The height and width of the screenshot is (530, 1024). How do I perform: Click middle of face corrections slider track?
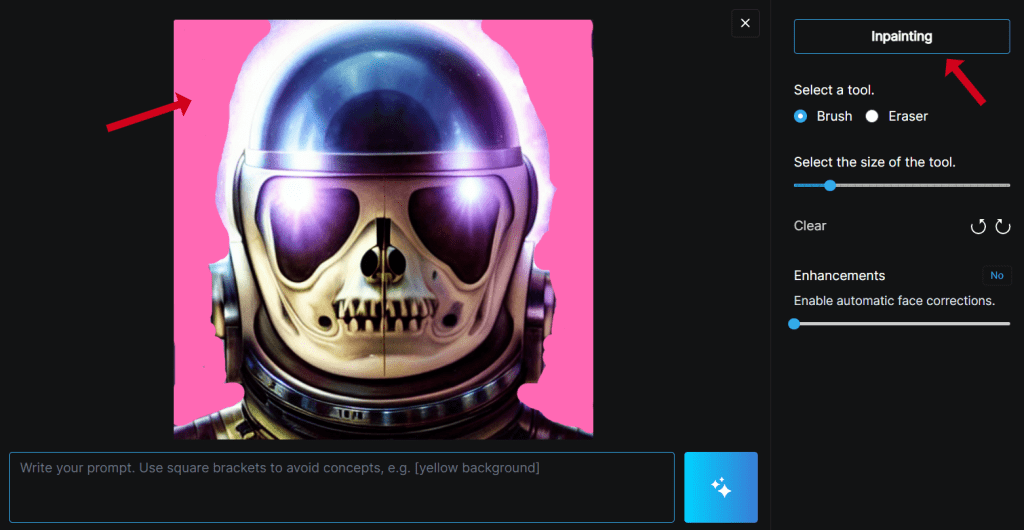[902, 324]
